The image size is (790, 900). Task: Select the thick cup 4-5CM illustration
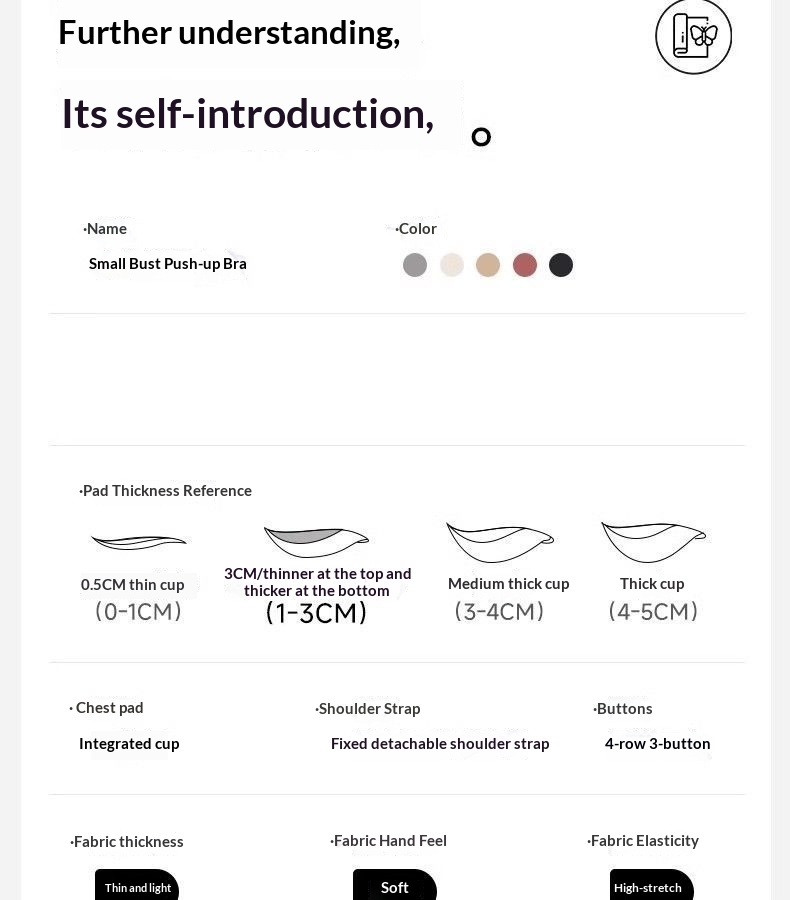pyautogui.click(x=653, y=542)
